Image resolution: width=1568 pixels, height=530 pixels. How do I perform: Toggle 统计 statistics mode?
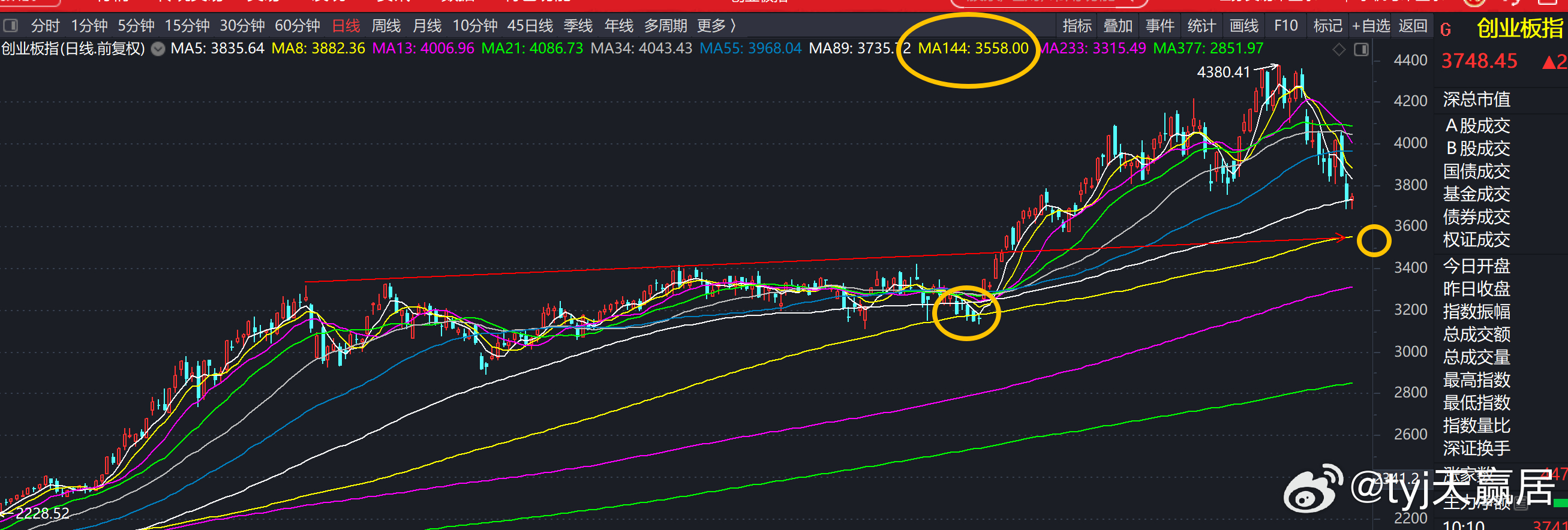tap(1201, 26)
